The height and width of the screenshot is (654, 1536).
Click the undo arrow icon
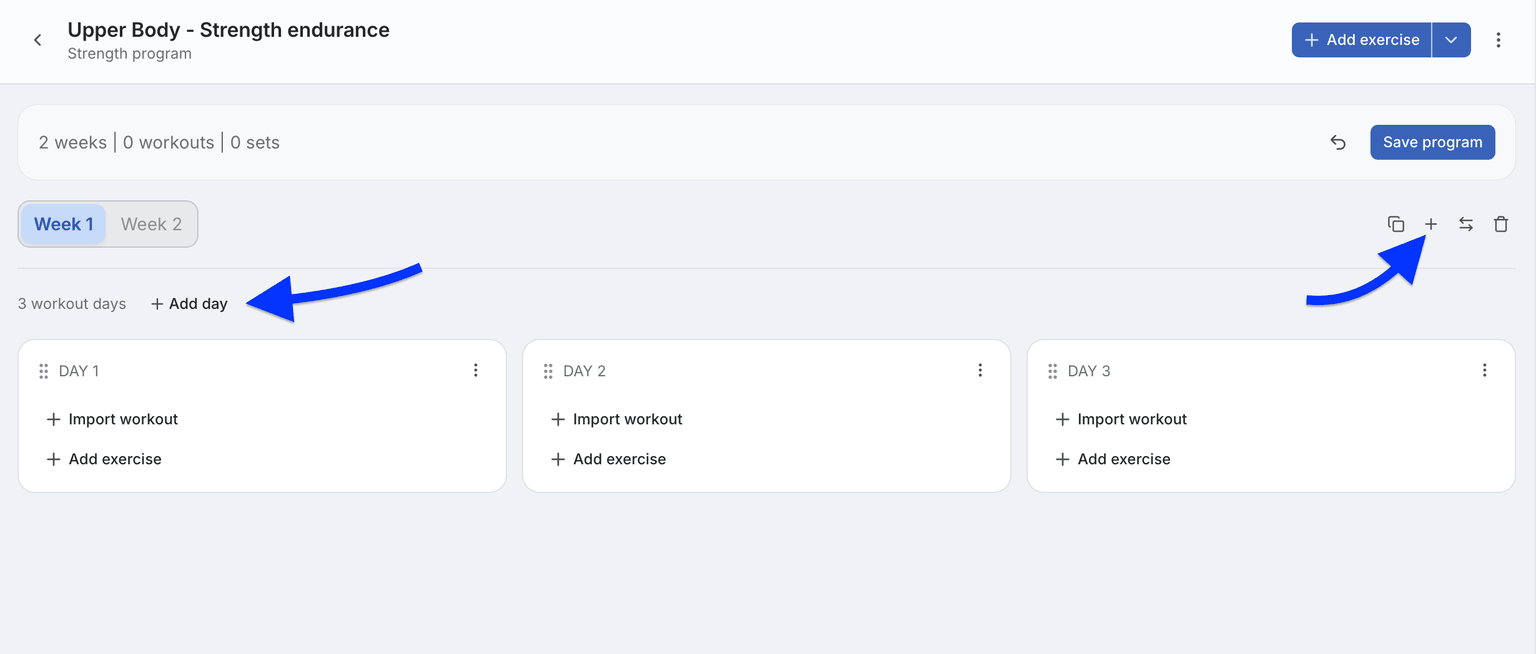(1338, 142)
